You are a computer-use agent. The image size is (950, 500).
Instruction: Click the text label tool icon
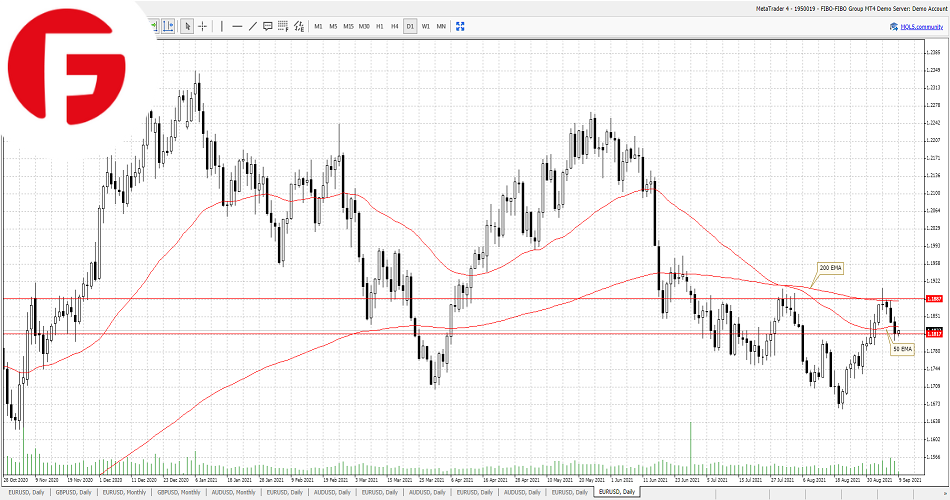[x=268, y=26]
